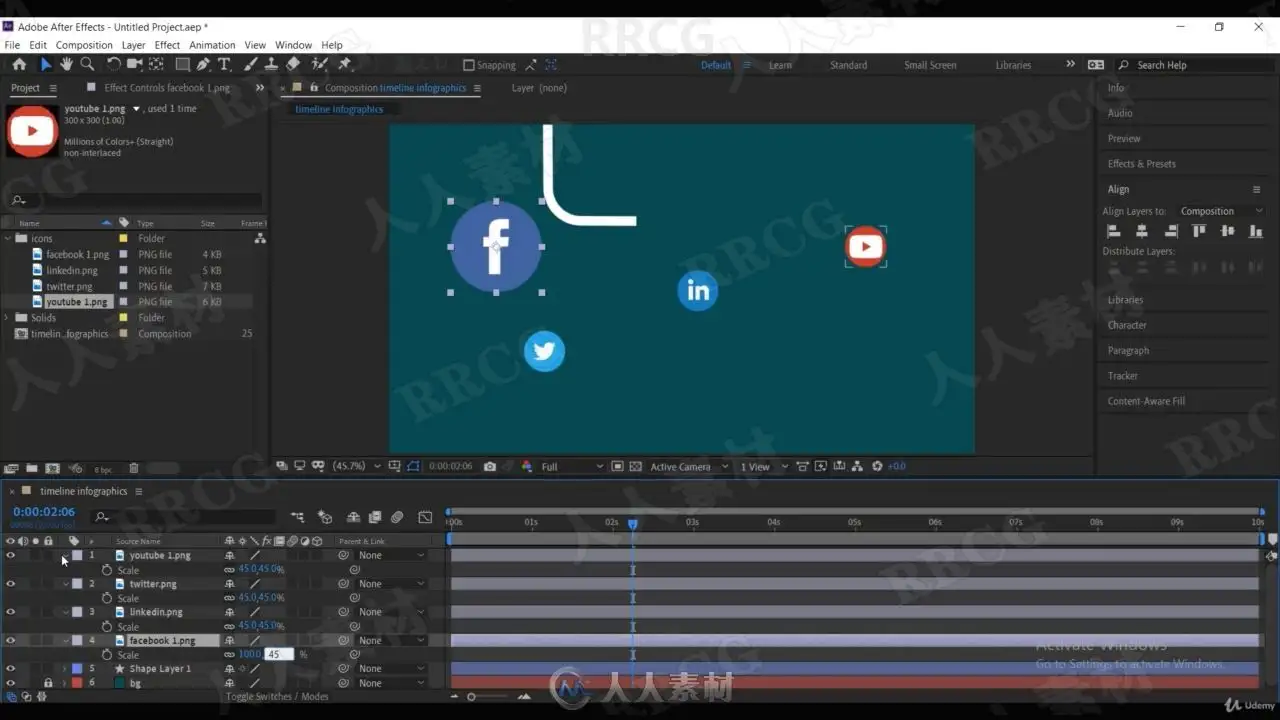Screen dimensions: 1280x720
Task: Select the Eraser tool
Action: click(293, 64)
